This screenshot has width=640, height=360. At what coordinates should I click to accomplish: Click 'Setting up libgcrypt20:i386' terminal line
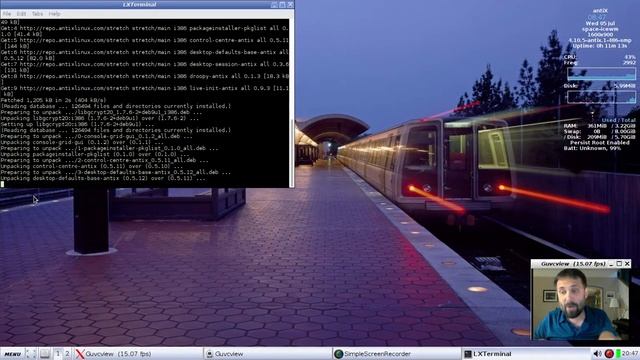(x=78, y=124)
